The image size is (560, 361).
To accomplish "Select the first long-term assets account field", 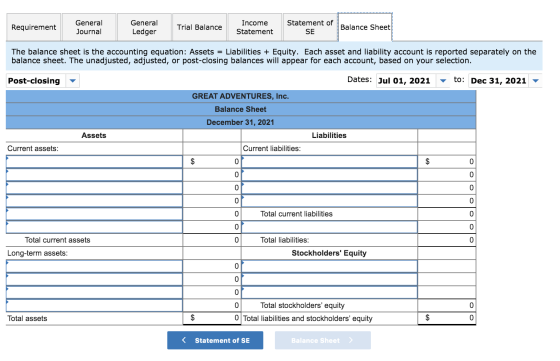I will pos(94,266).
